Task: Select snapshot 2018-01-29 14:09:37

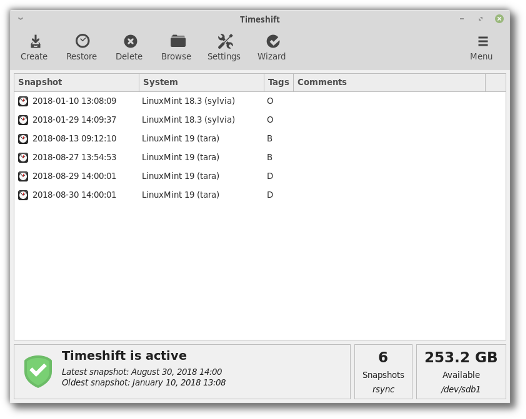Action: (x=260, y=120)
